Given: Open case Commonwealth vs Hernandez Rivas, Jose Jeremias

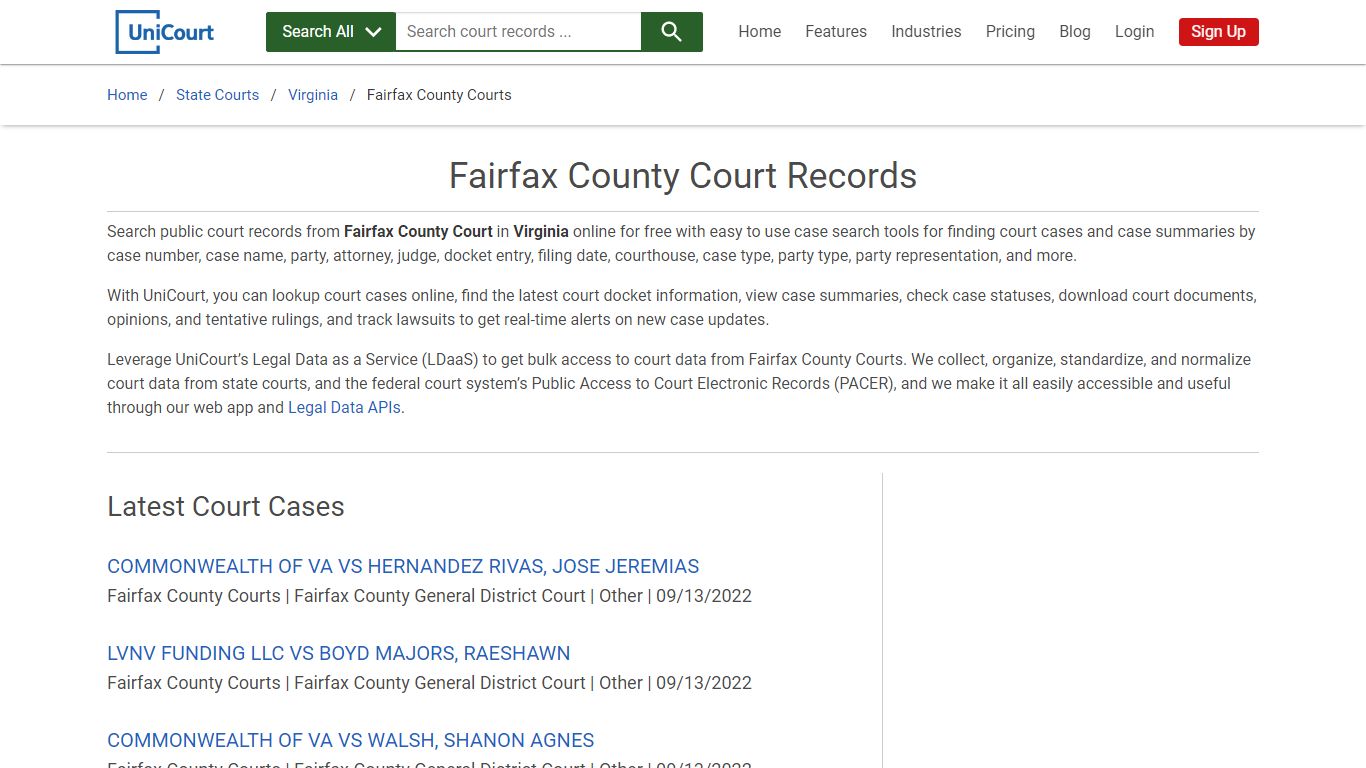Looking at the screenshot, I should (x=403, y=566).
